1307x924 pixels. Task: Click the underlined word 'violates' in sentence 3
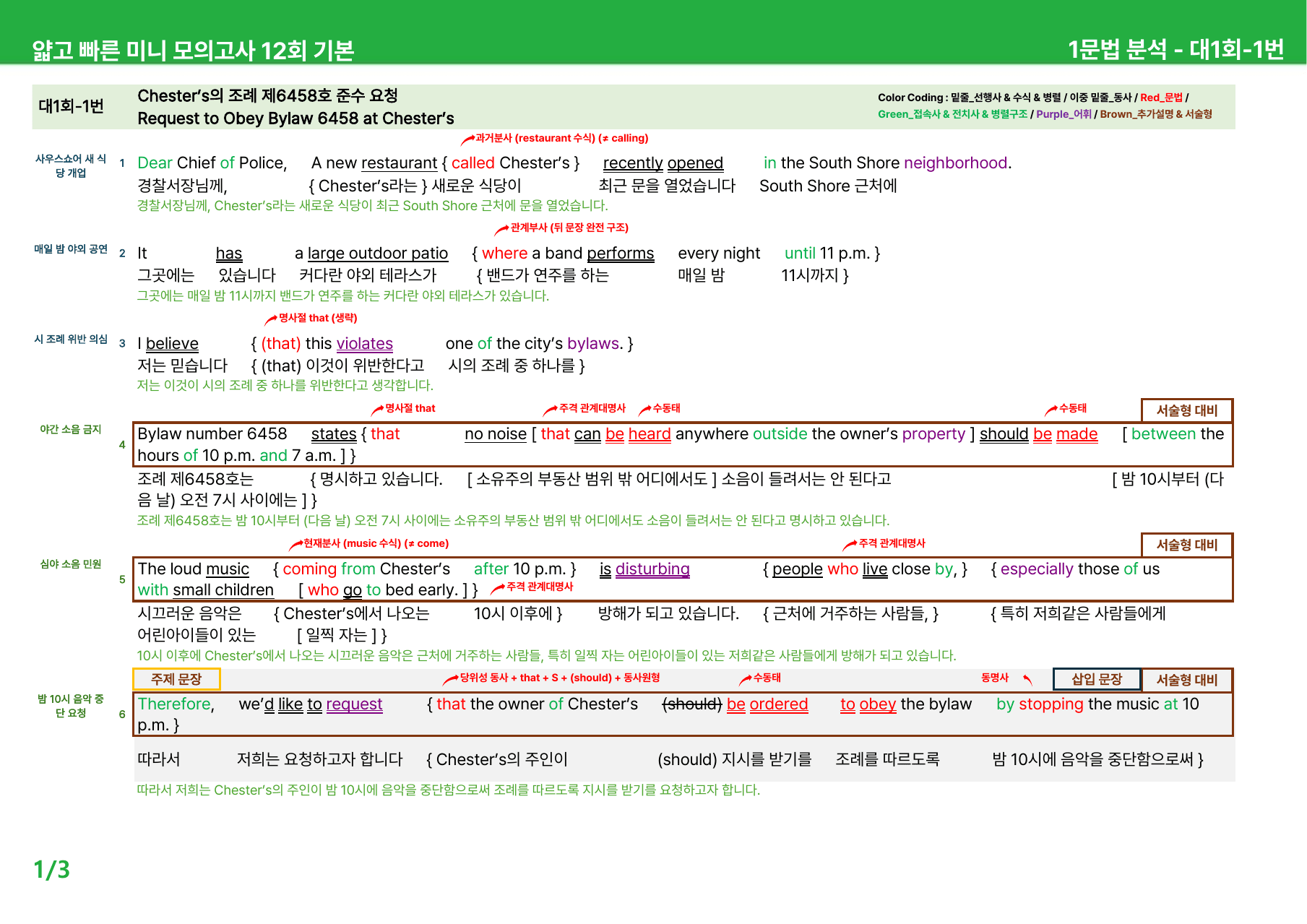(365, 344)
